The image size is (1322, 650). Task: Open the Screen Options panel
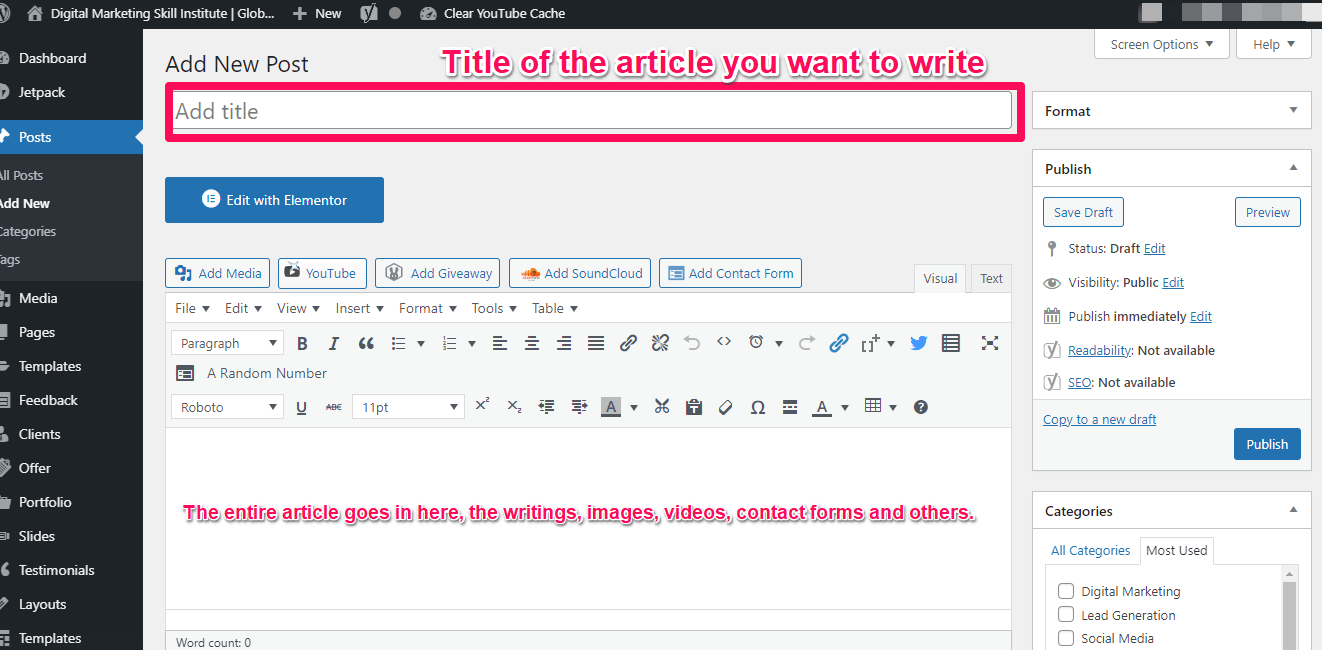click(1161, 44)
